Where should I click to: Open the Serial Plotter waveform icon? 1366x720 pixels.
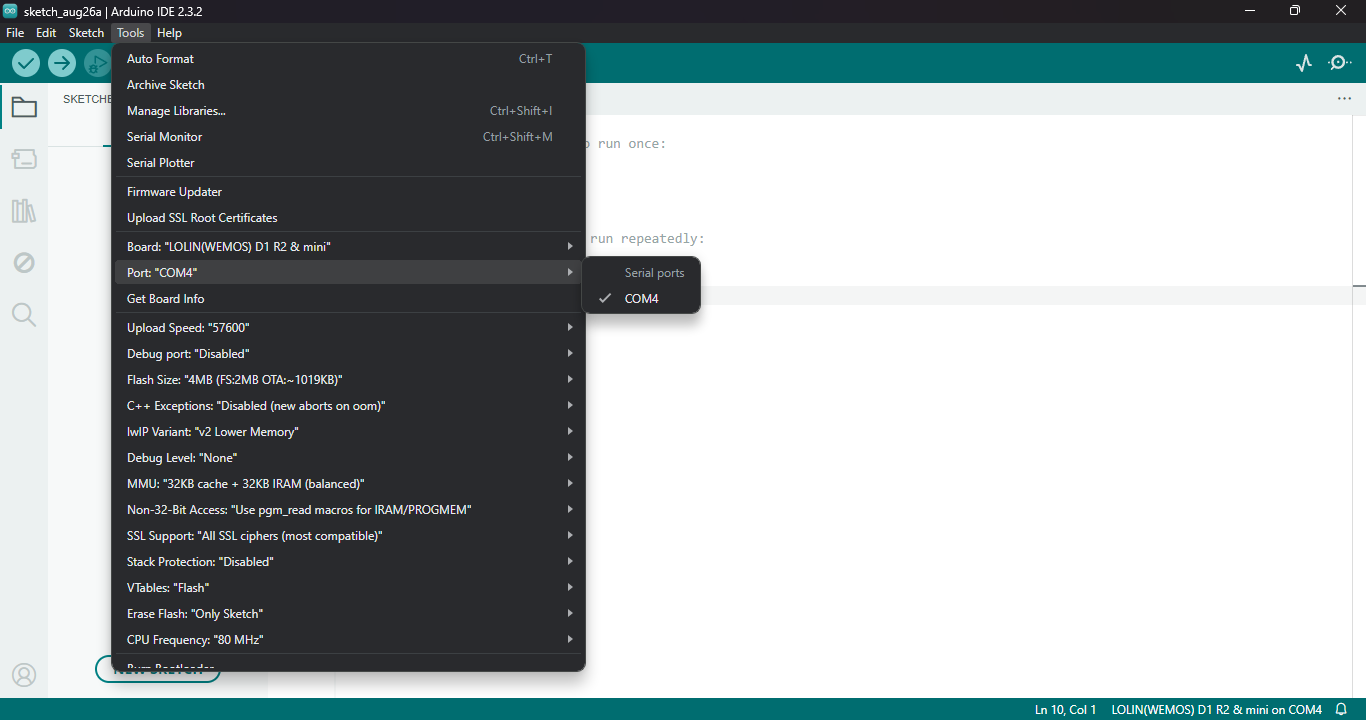[1303, 63]
